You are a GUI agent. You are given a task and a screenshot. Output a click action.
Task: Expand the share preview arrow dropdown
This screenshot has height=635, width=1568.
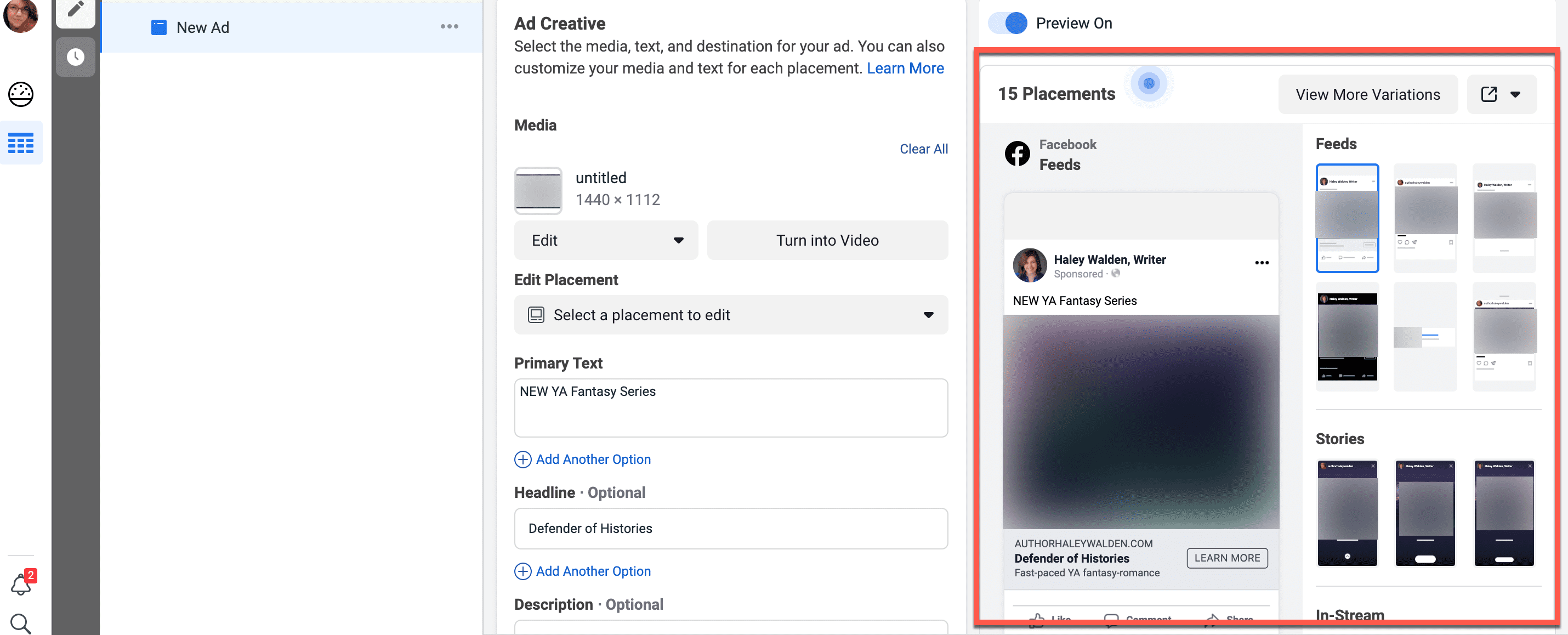(x=1515, y=94)
